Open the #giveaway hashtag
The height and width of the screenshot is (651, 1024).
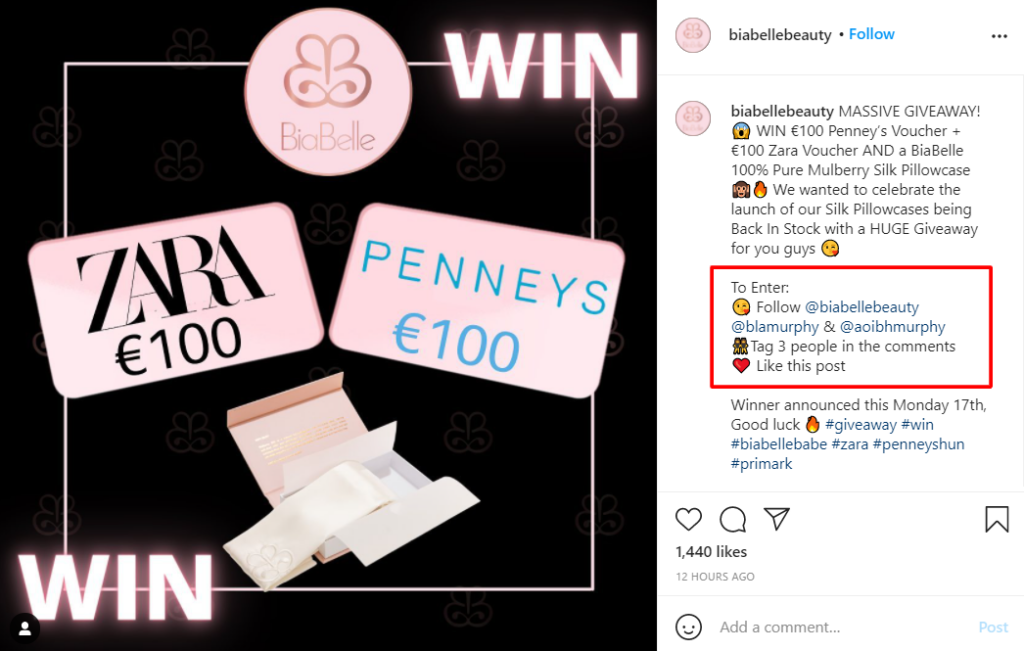coord(861,424)
